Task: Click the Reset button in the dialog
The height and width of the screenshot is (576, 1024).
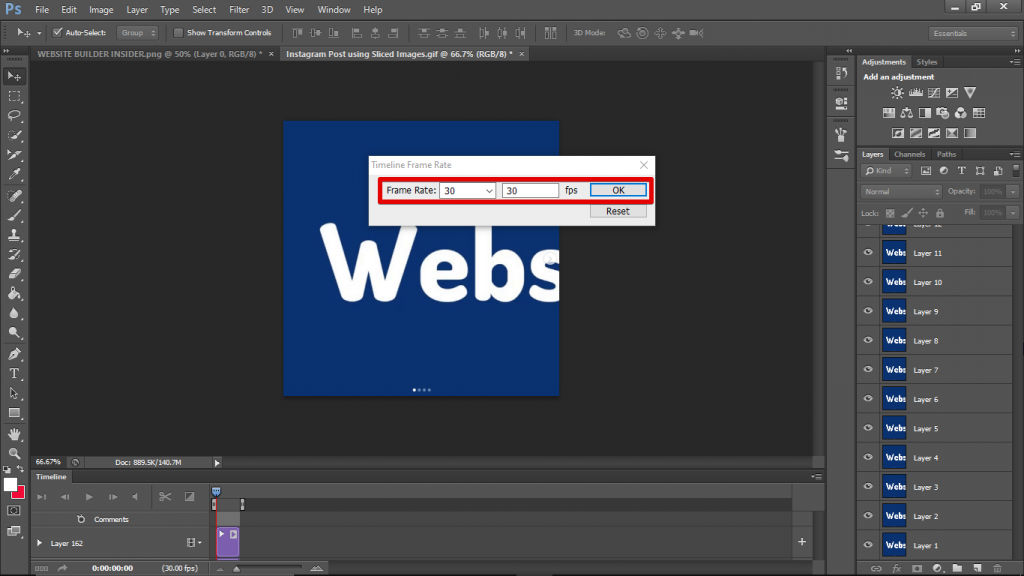Action: click(x=617, y=211)
